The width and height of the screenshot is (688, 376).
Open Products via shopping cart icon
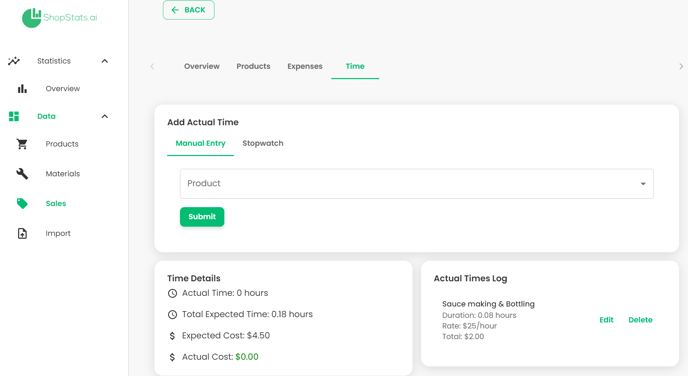click(22, 144)
